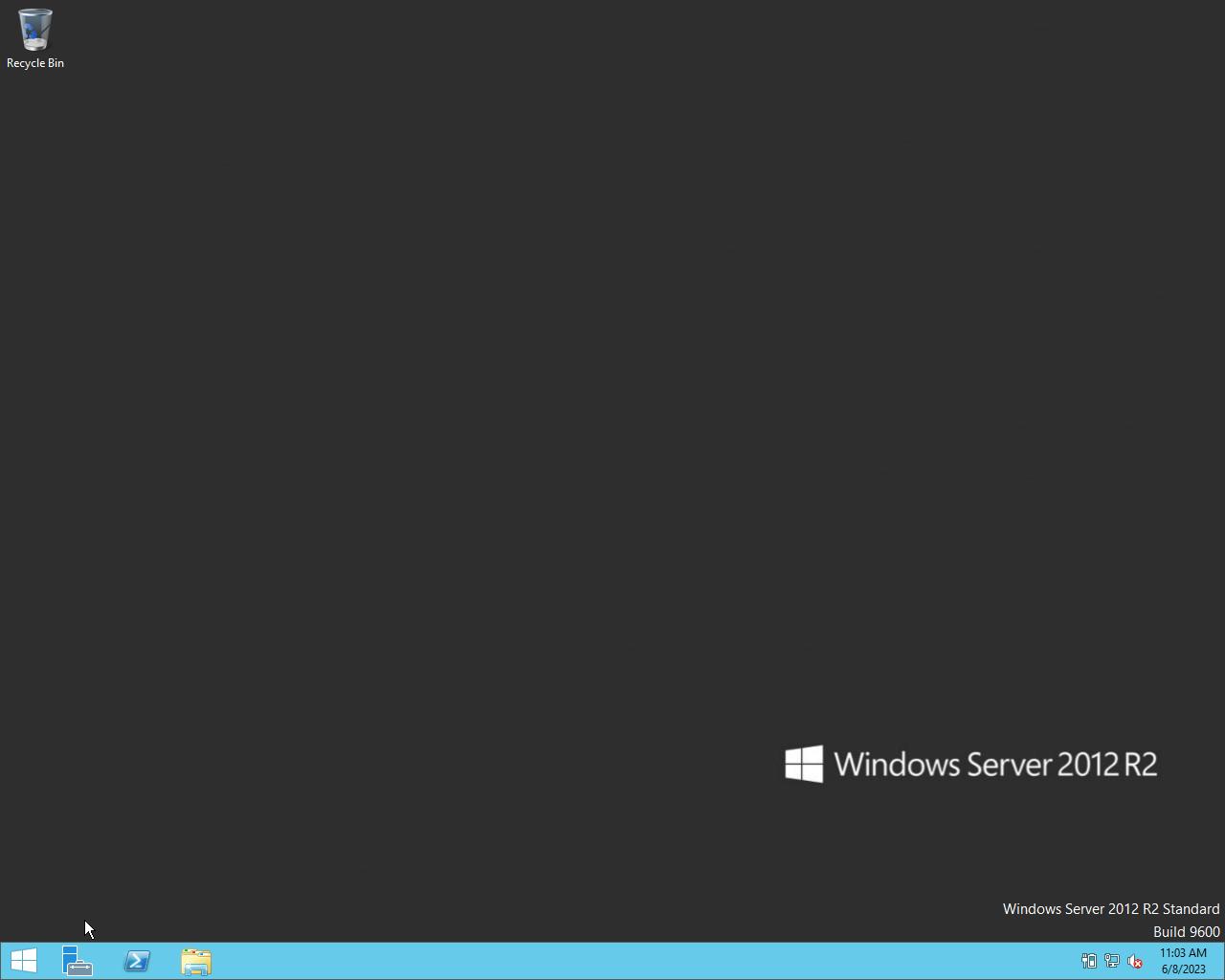
Task: Select the Recycle Bin text label
Action: (35, 63)
